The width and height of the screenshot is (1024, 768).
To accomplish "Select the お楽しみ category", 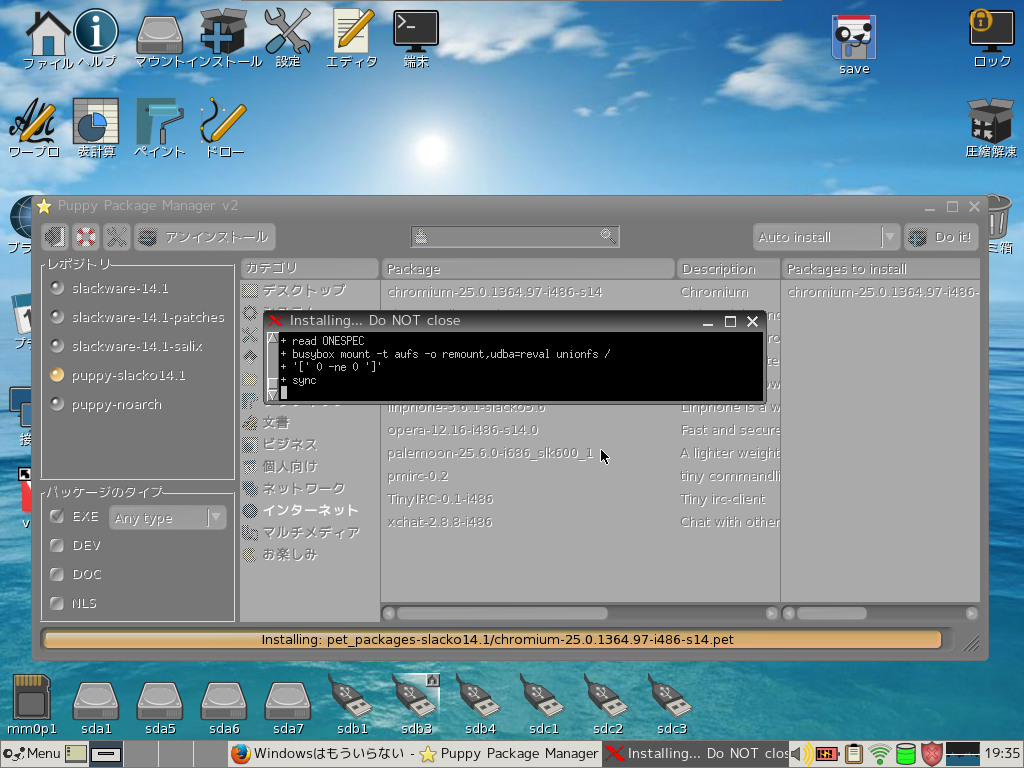I will (310, 554).
